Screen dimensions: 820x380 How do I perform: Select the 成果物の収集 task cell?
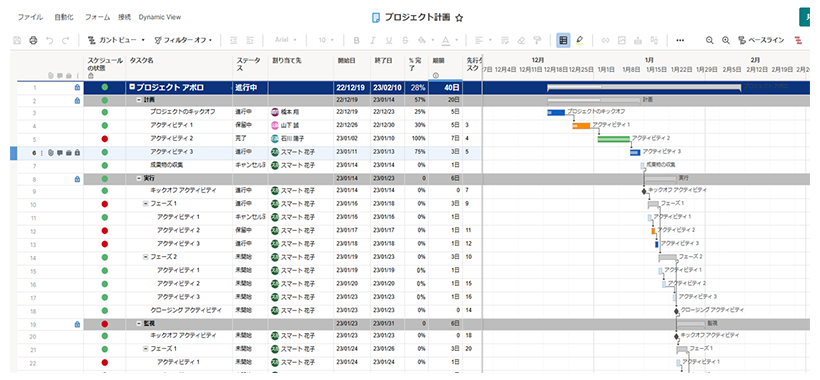179,165
